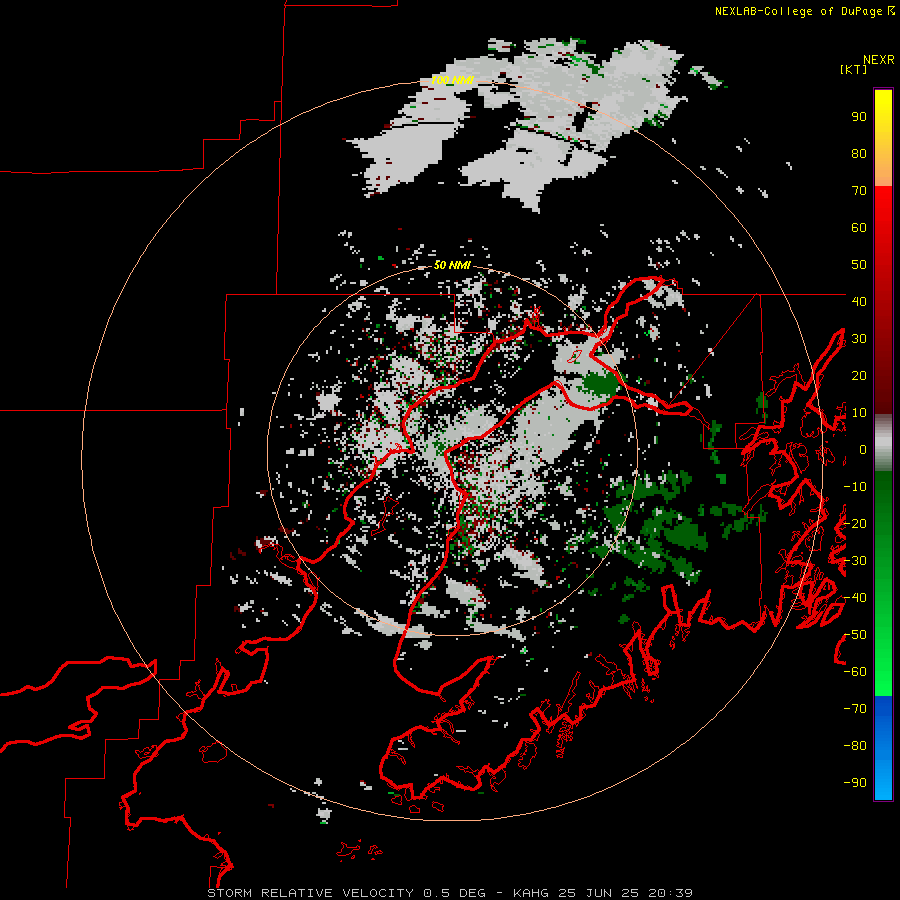The height and width of the screenshot is (900, 900).
Task: Click the 30 value on the velocity scale
Action: (x=859, y=339)
